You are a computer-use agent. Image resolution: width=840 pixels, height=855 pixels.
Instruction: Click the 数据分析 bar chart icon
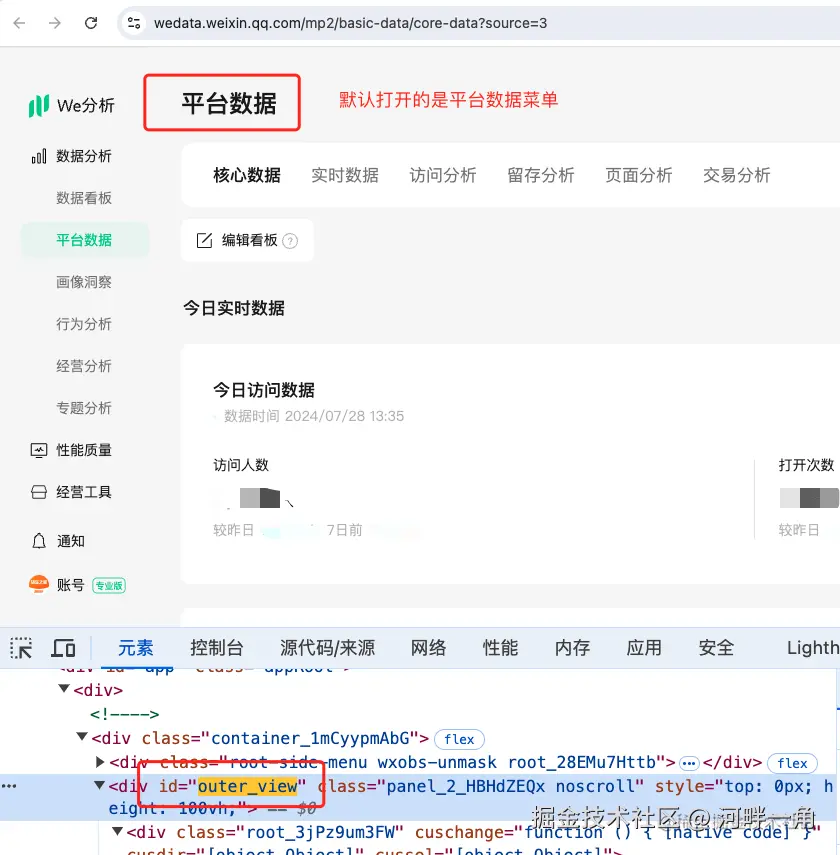(39, 156)
